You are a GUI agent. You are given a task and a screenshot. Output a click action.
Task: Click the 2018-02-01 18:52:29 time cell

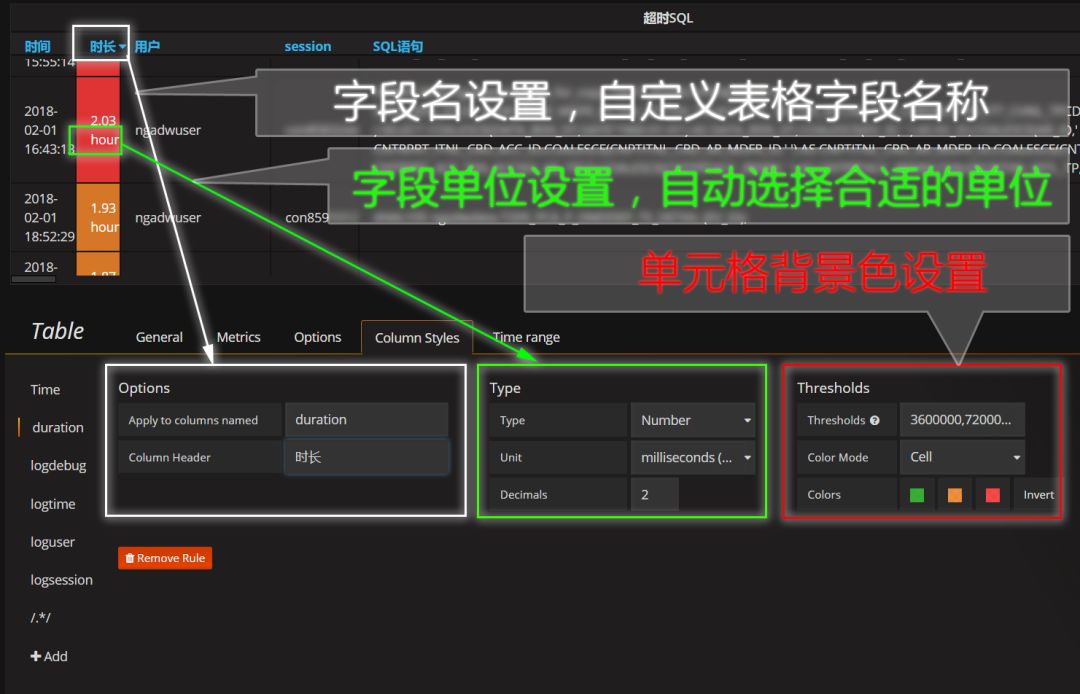point(48,218)
